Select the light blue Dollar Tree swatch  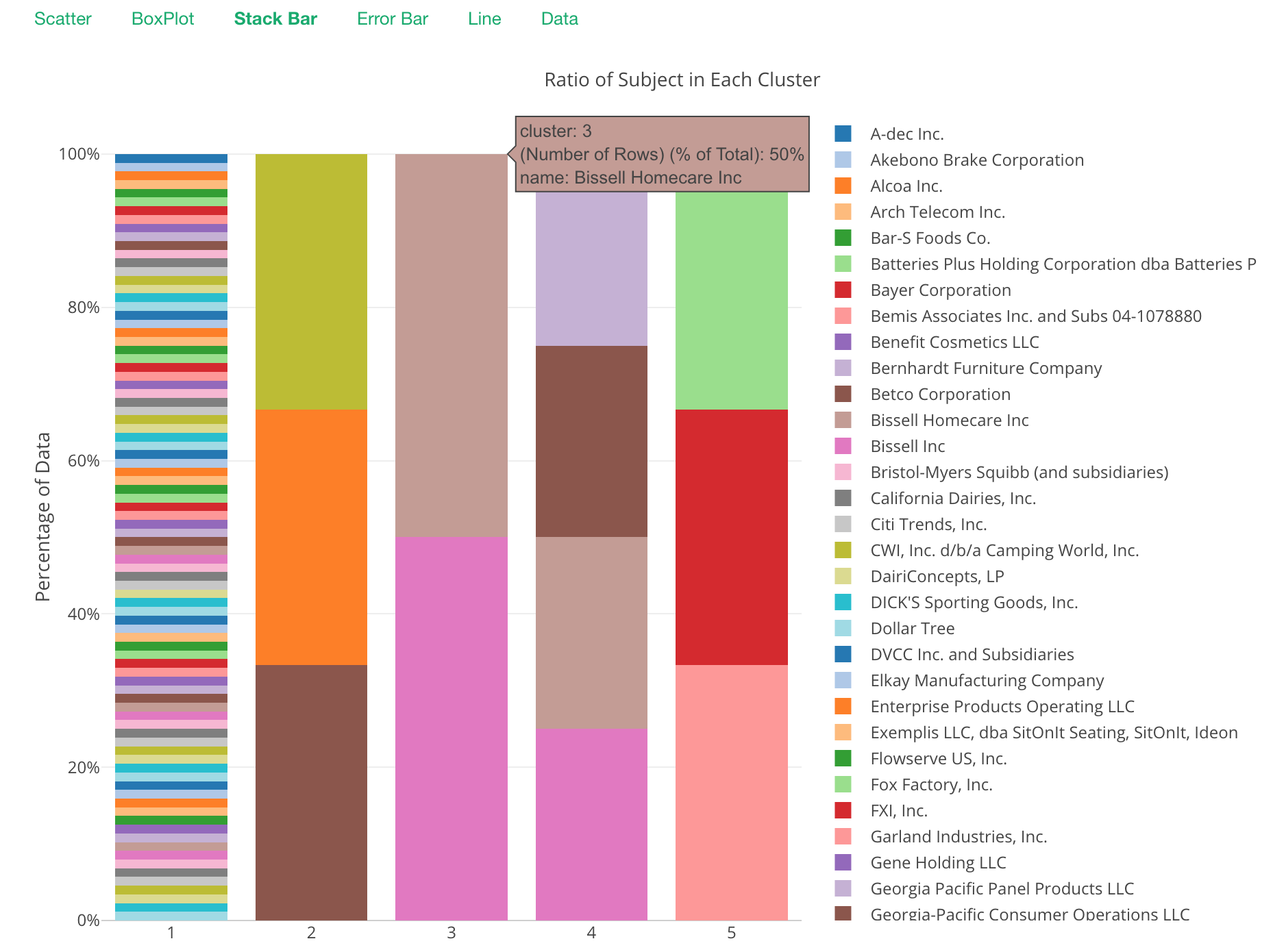click(843, 628)
